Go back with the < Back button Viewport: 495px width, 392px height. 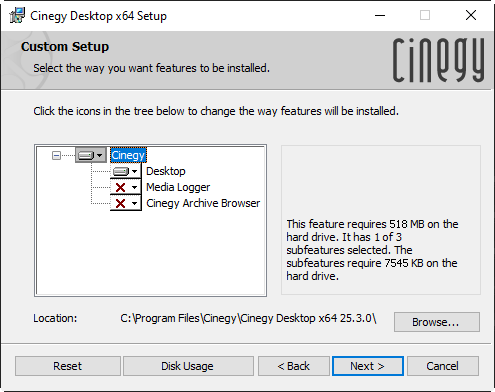point(294,366)
